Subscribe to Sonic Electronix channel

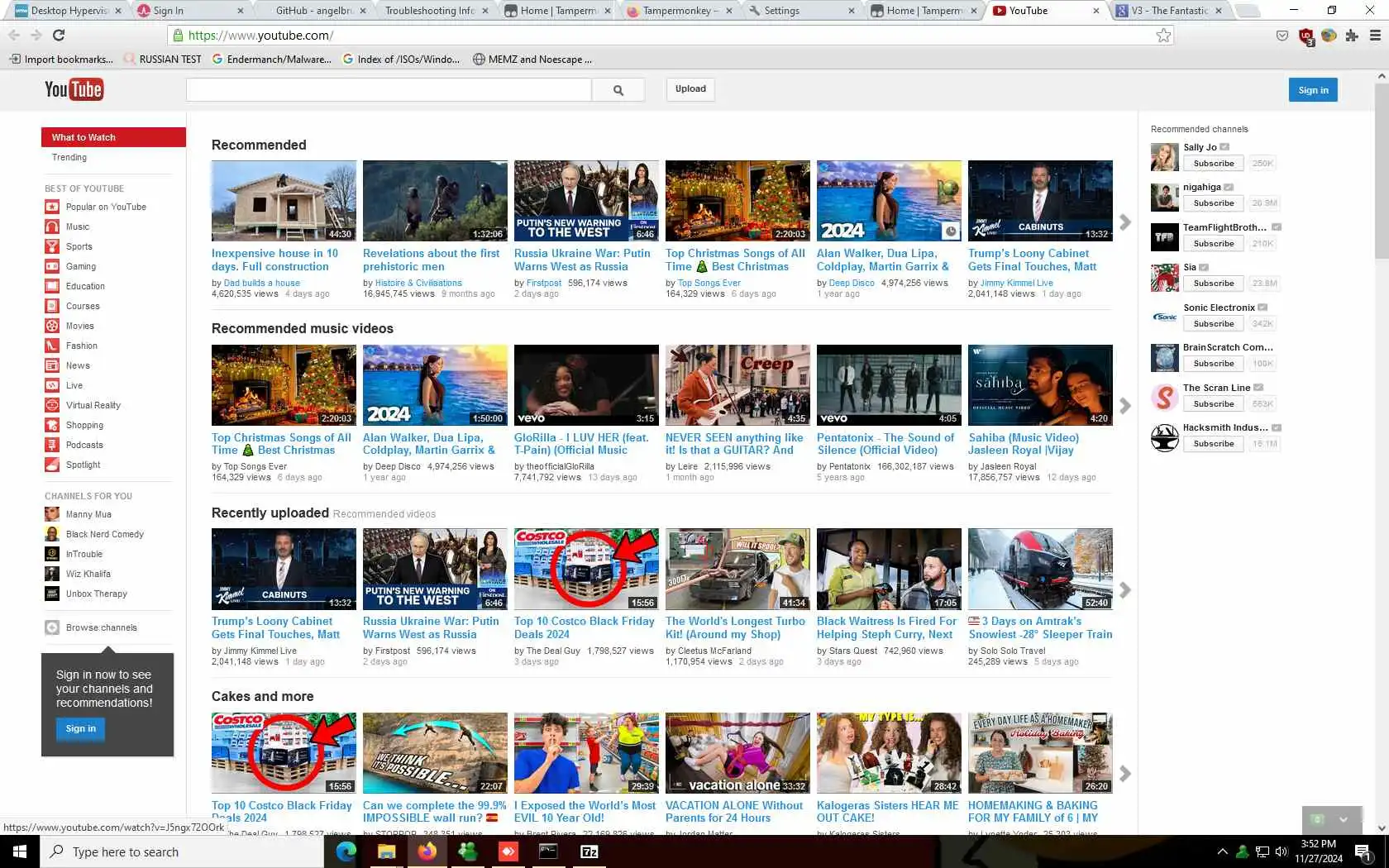pos(1214,324)
